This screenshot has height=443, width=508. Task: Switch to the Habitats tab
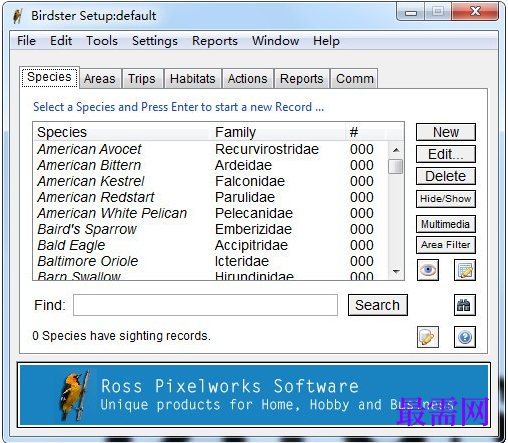(x=193, y=79)
